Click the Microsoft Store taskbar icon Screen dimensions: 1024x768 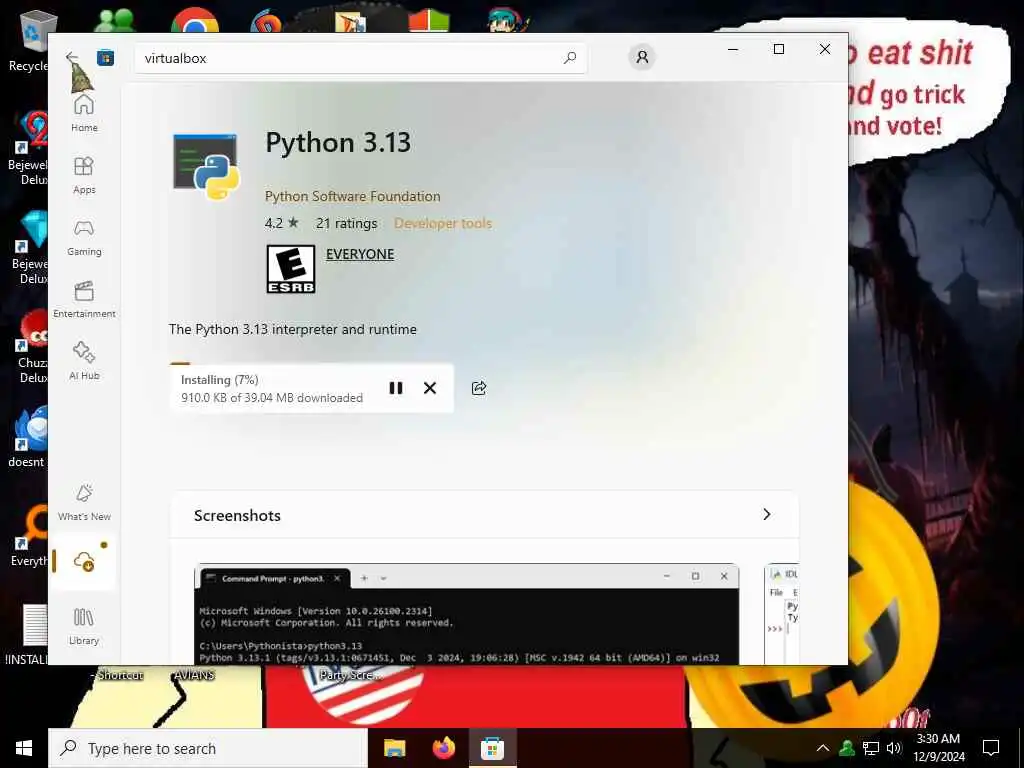[x=492, y=748]
